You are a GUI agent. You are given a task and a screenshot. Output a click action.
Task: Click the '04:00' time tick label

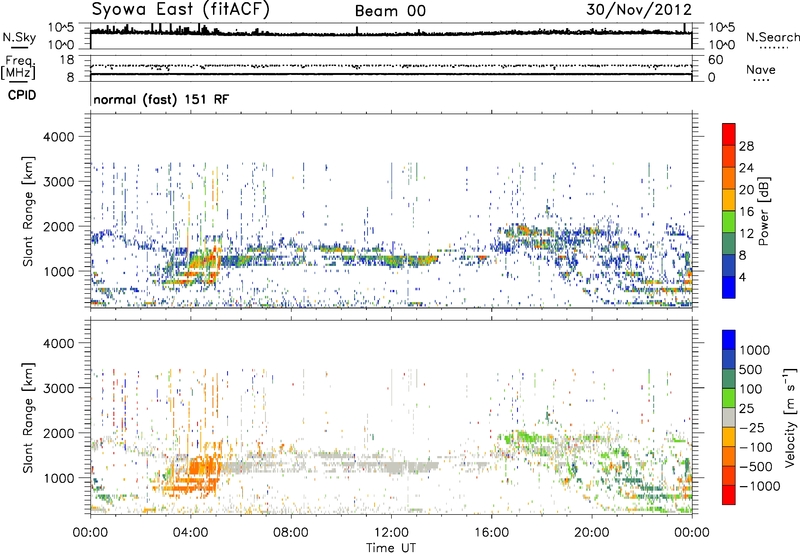coord(190,533)
